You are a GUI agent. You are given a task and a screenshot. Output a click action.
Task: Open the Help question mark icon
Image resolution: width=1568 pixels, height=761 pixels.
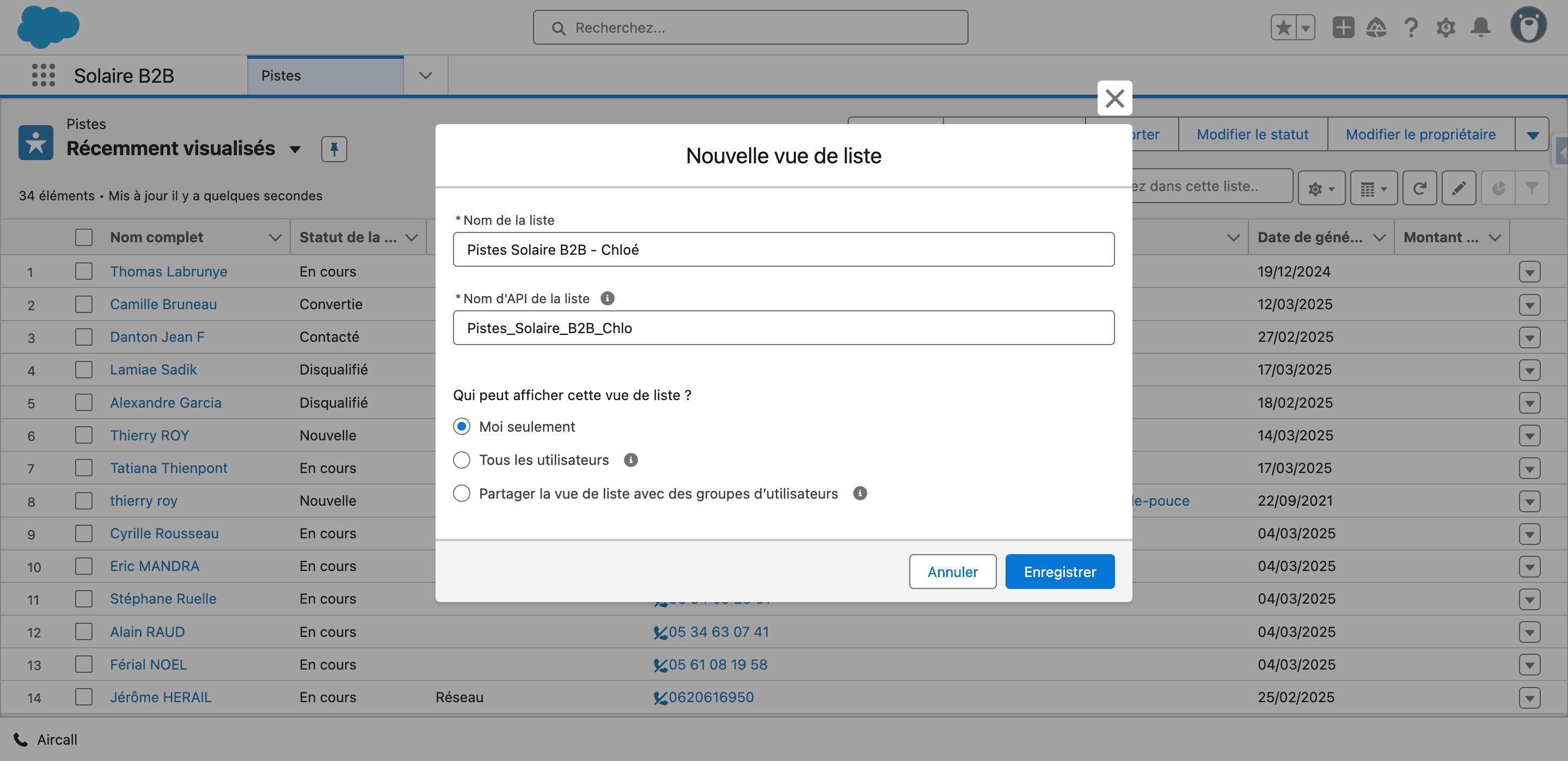(1411, 27)
